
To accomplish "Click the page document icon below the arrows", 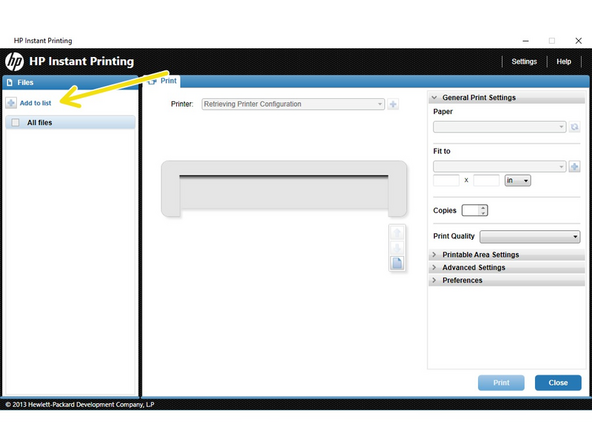I will click(397, 263).
